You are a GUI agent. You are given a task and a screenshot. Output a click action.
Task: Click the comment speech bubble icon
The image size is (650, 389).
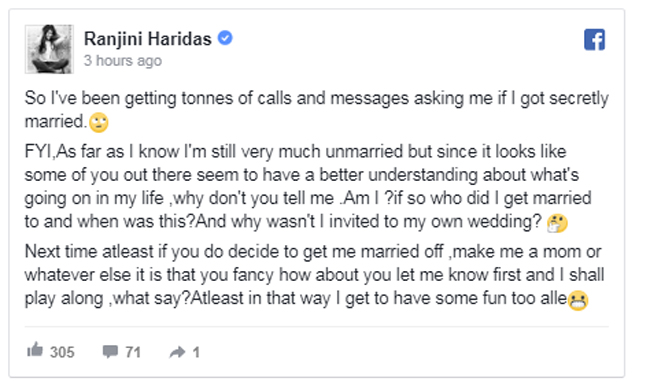point(110,351)
